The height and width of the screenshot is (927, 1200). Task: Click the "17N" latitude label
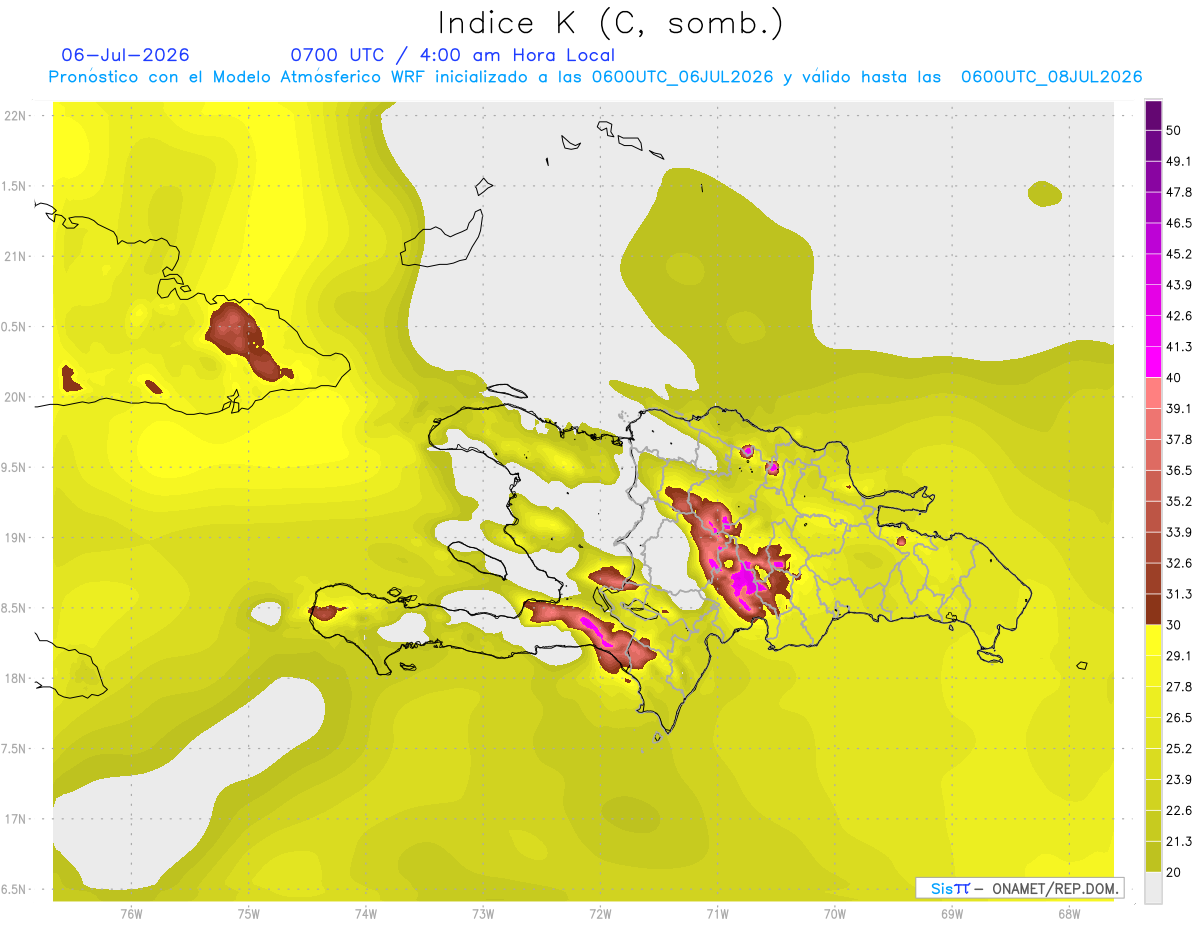[17, 819]
